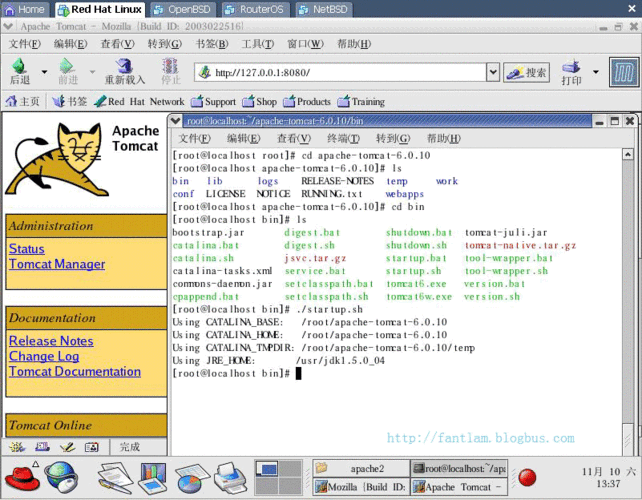Screen dimensions: 642x500
Task: Launch the presentation panel icon
Action: [153, 477]
